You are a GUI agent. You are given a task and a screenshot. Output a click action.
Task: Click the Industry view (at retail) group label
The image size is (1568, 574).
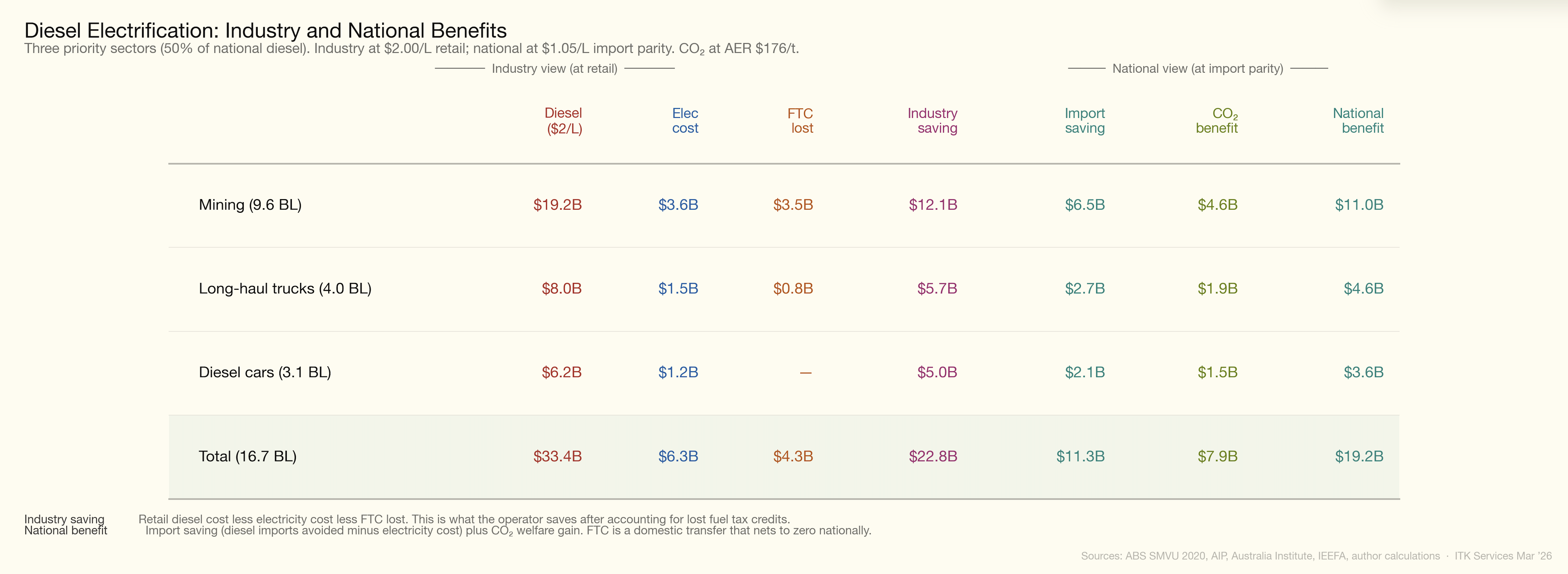[554, 69]
